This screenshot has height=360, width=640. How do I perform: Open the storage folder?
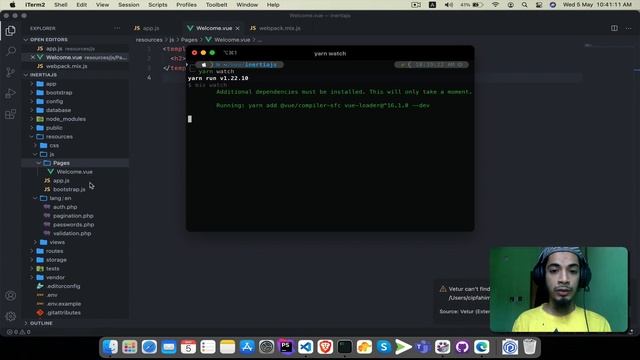tap(56, 260)
